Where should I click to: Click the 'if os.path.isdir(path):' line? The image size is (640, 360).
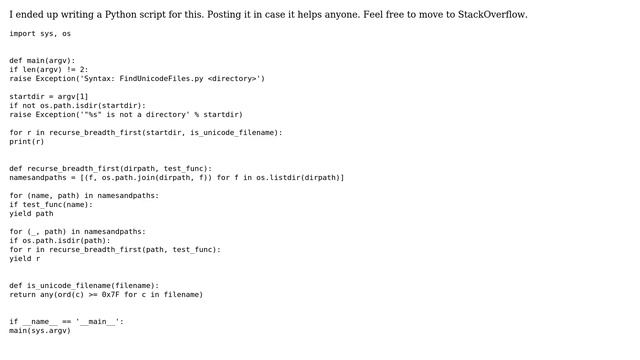(60, 240)
